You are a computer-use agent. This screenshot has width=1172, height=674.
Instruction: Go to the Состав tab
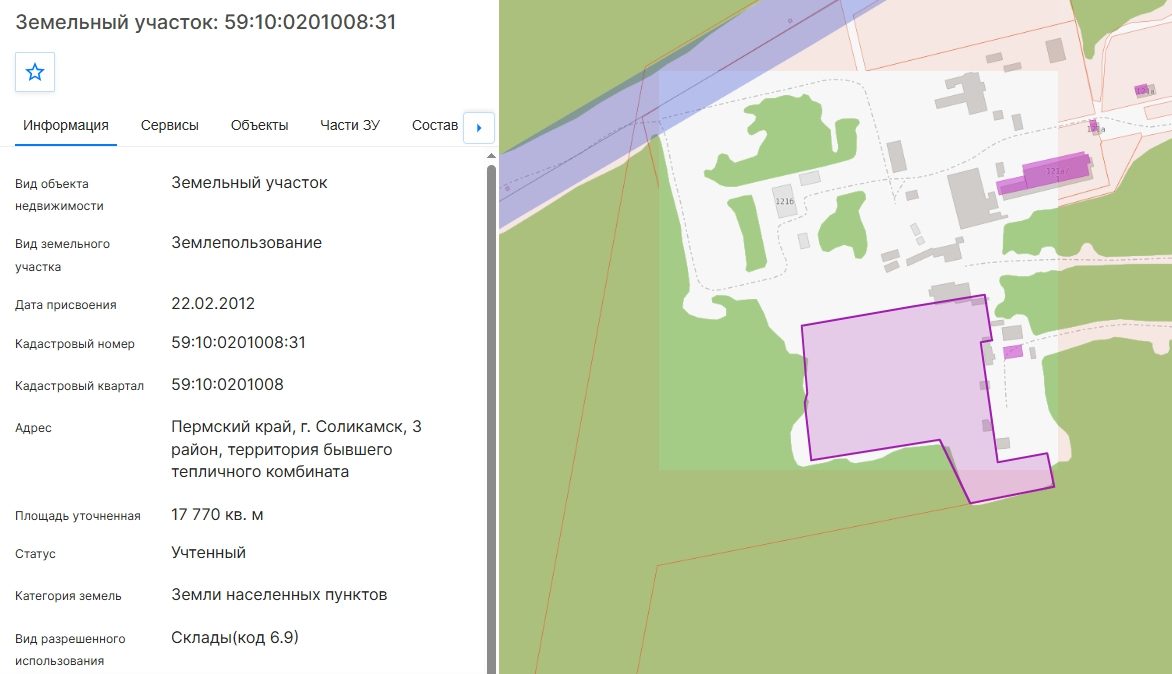tap(435, 126)
